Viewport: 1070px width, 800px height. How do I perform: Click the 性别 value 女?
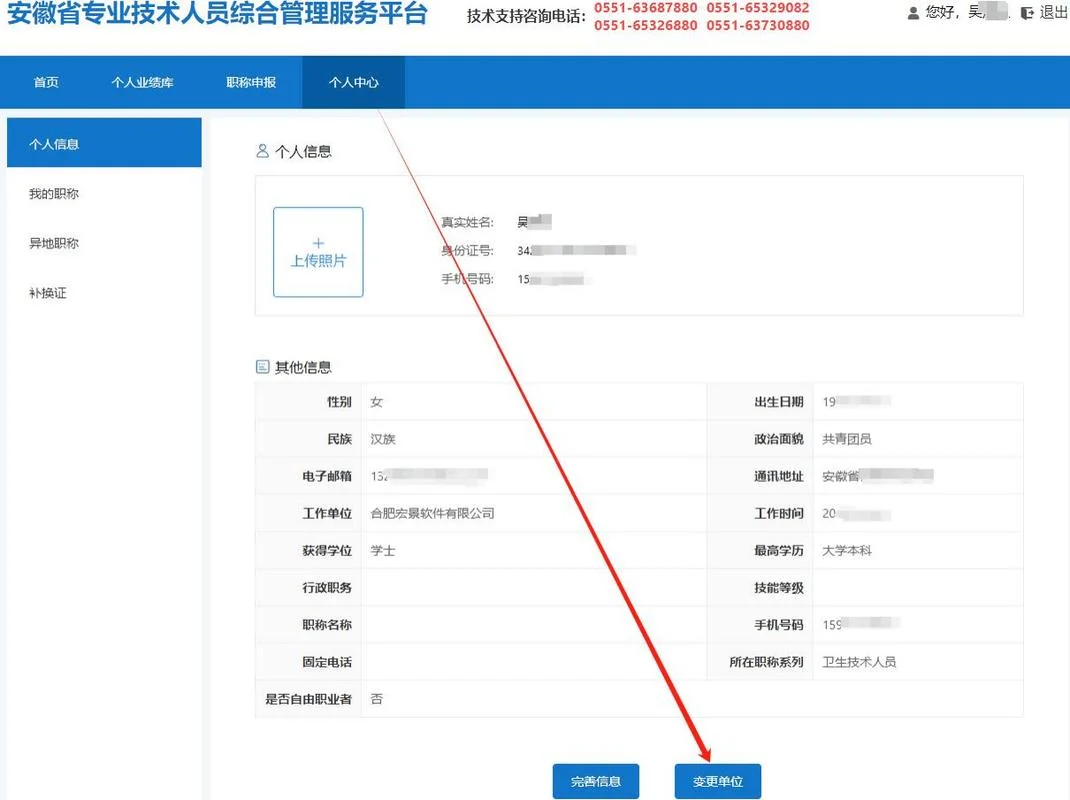pos(377,402)
